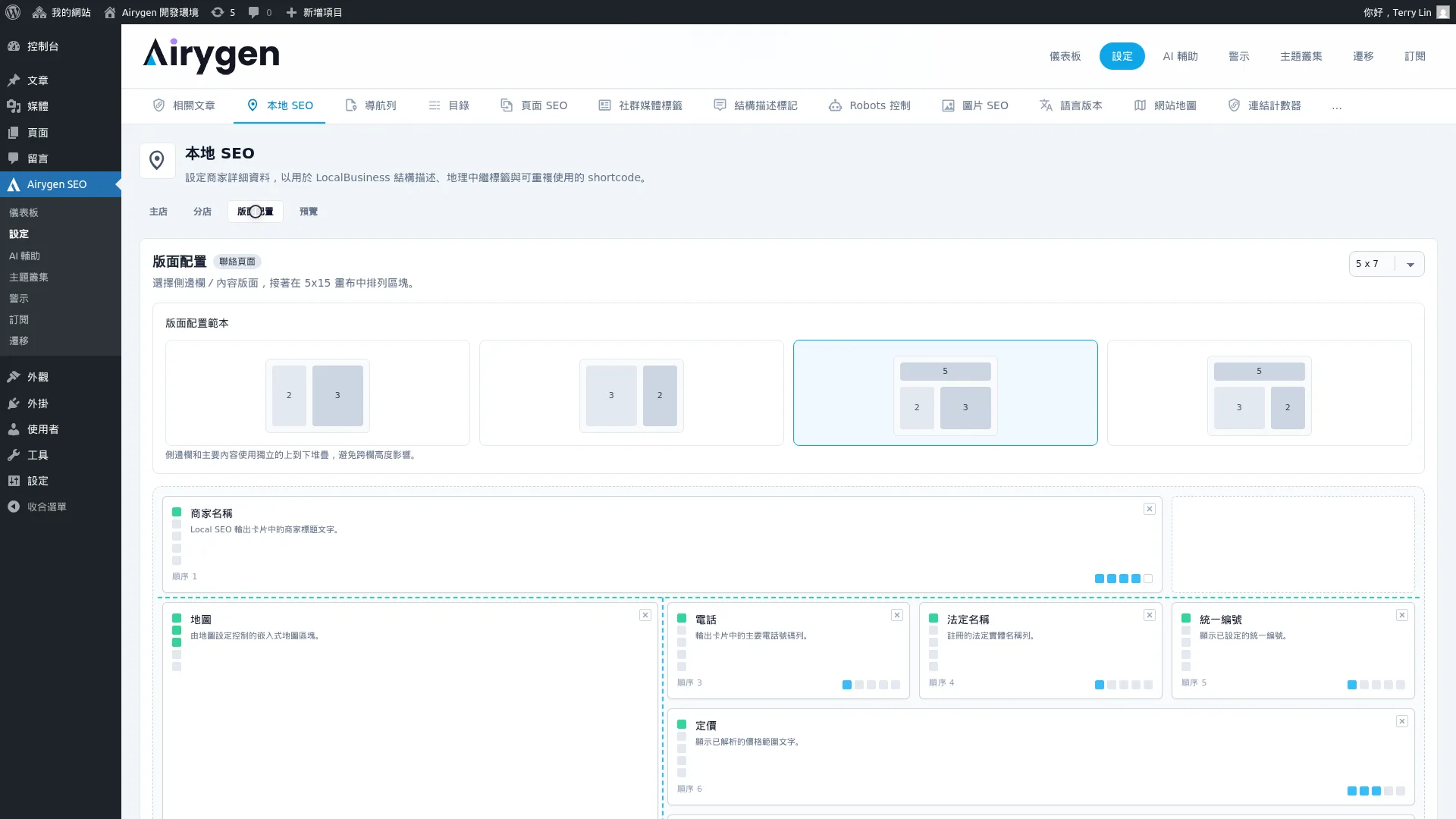Select the 分店 sub-tab
Screen dimensions: 1456x819
coord(202,212)
